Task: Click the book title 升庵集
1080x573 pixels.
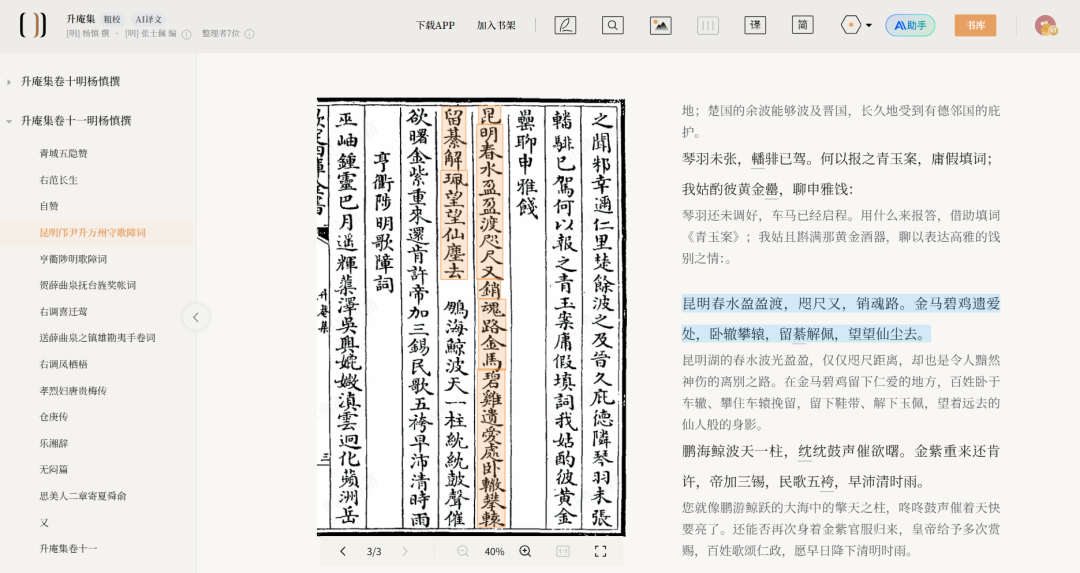Action: coord(81,19)
